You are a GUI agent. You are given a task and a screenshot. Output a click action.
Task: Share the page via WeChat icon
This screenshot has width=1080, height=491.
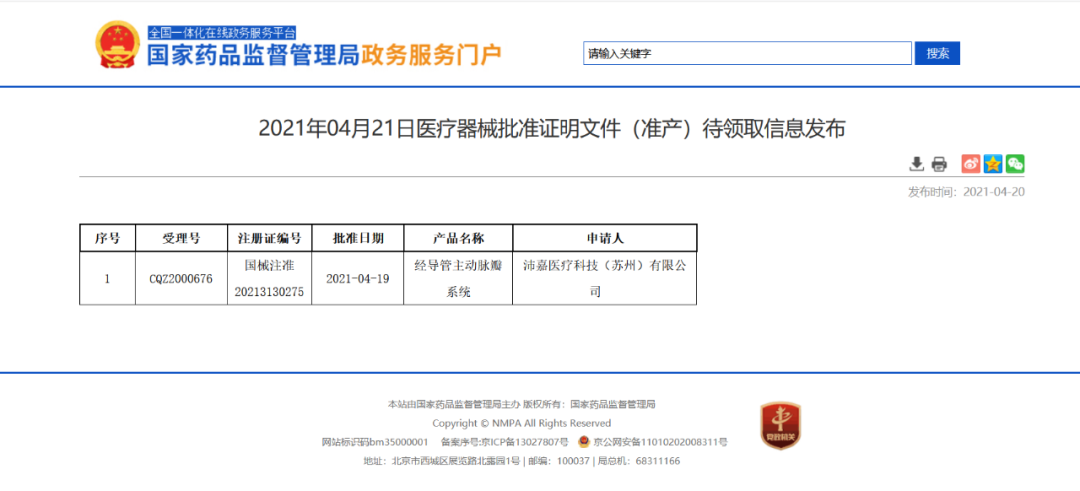pos(1015,164)
